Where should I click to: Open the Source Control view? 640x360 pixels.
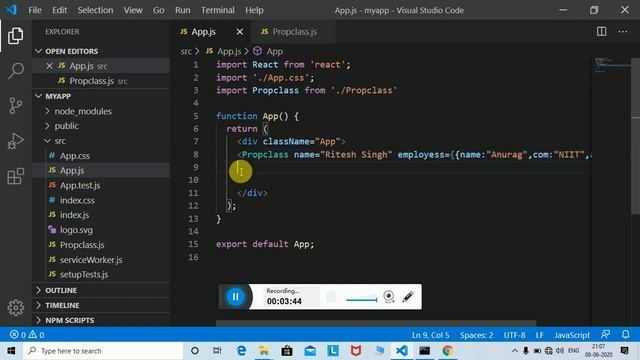[16, 105]
